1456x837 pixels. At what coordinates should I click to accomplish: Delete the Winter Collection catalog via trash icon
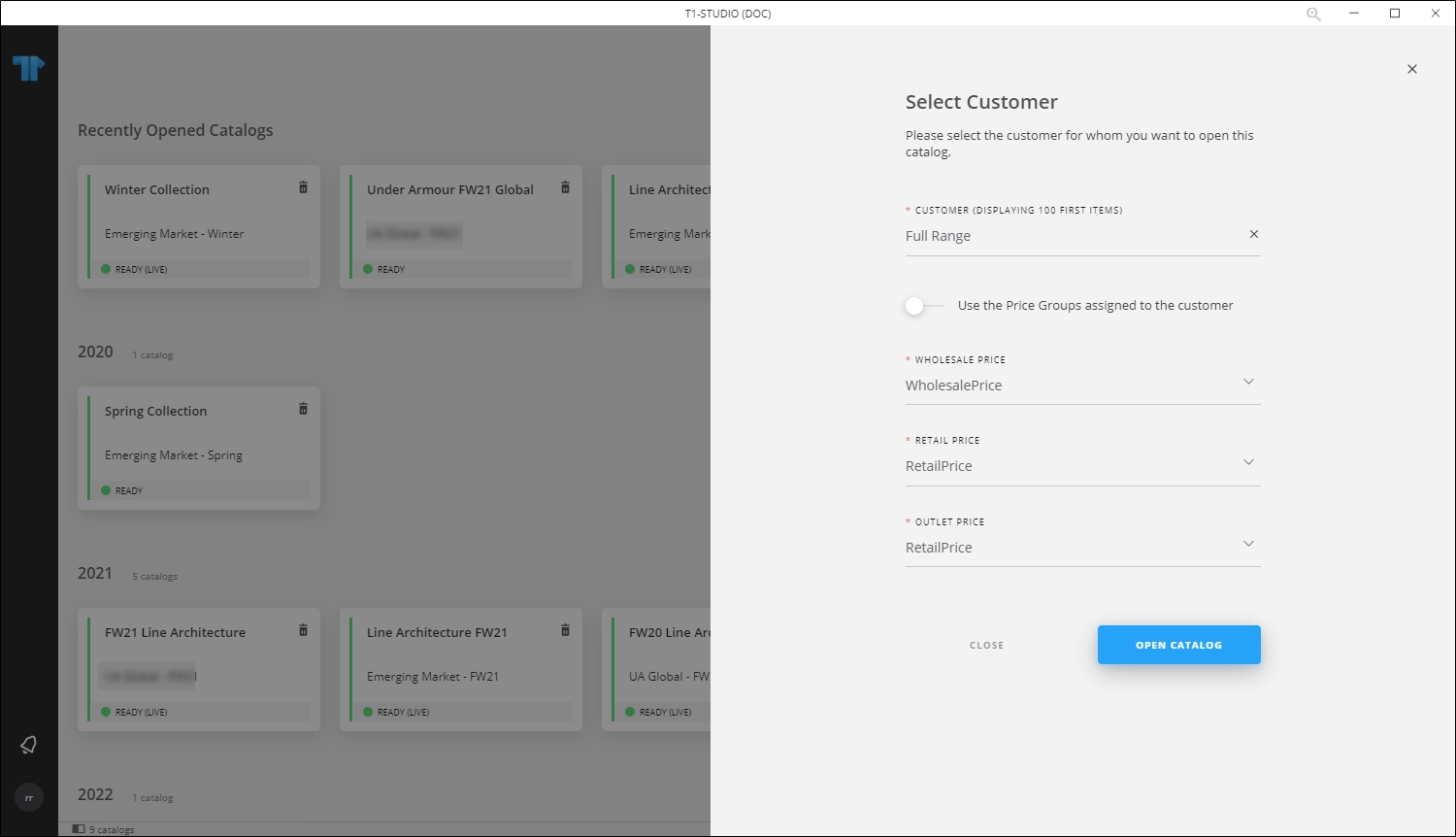303,187
